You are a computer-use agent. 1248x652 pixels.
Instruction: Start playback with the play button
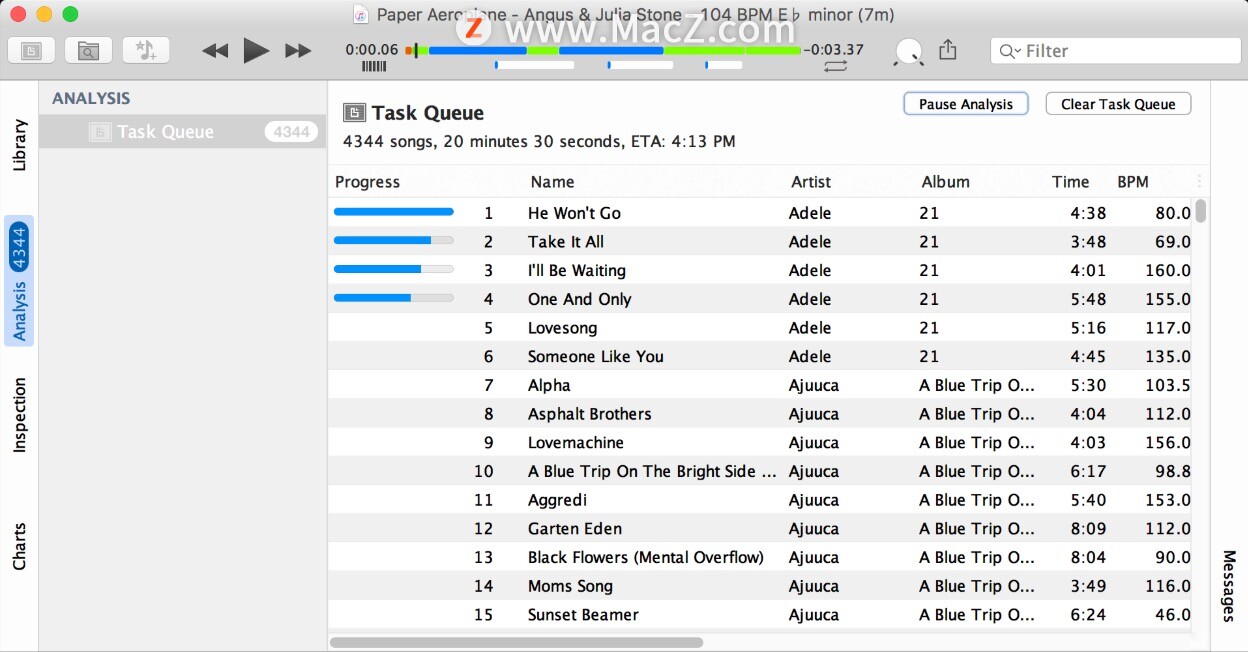pos(256,50)
